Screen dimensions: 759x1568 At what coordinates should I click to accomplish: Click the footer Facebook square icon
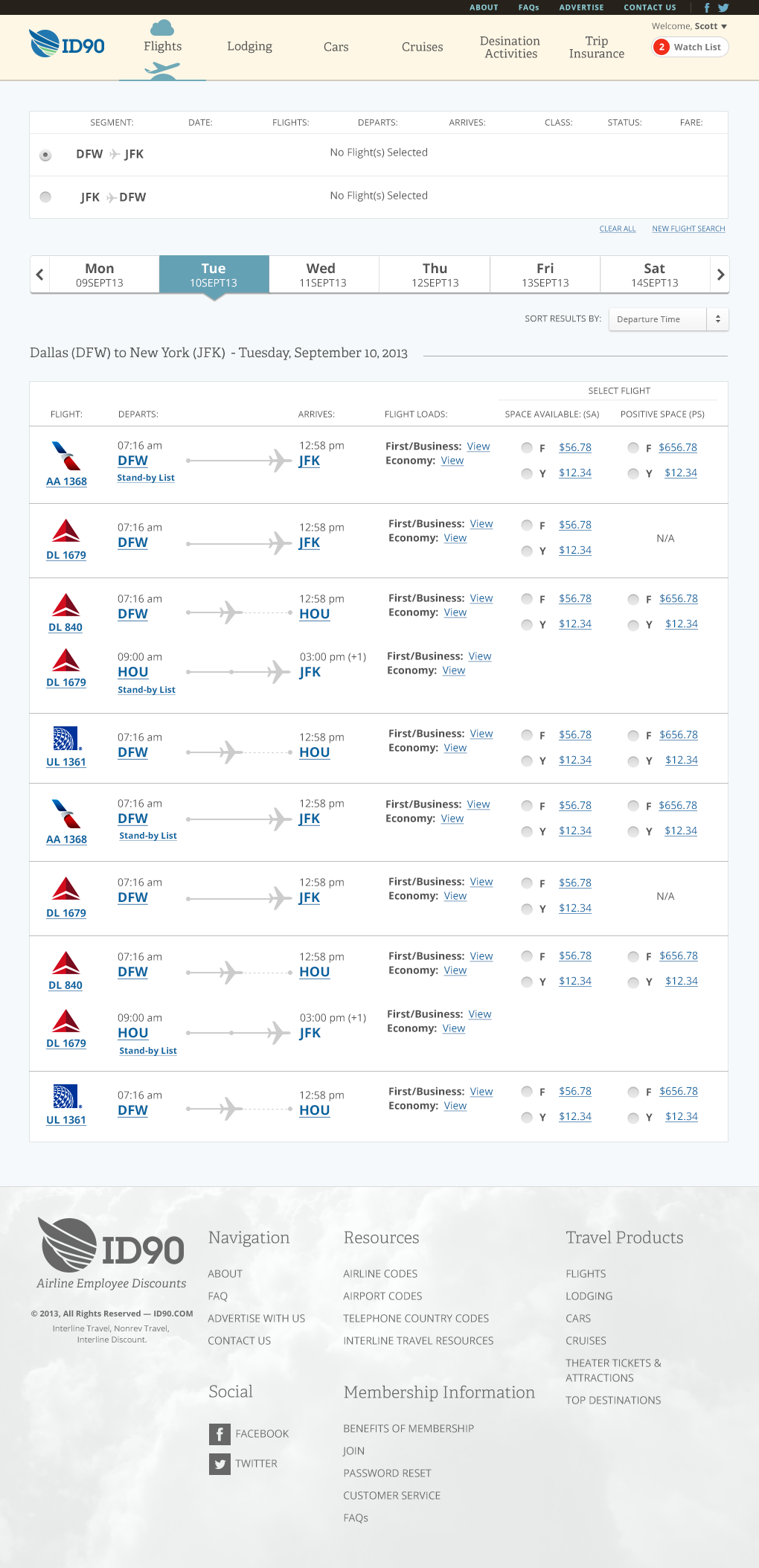pos(220,1433)
